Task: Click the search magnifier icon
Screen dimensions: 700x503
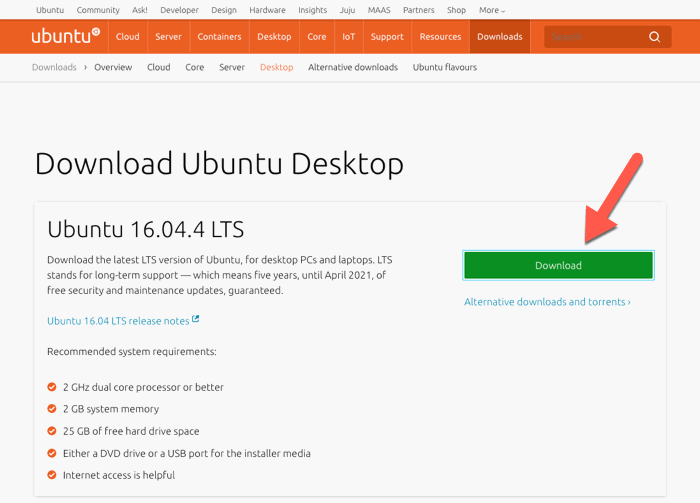Action: [654, 37]
